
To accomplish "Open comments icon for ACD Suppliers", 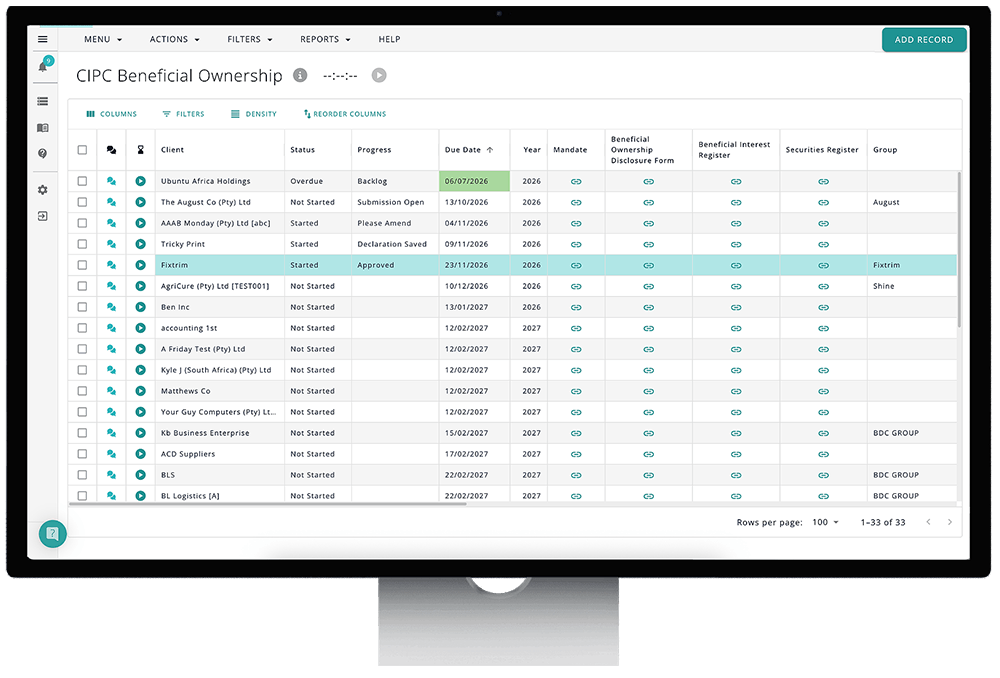I will click(x=112, y=454).
